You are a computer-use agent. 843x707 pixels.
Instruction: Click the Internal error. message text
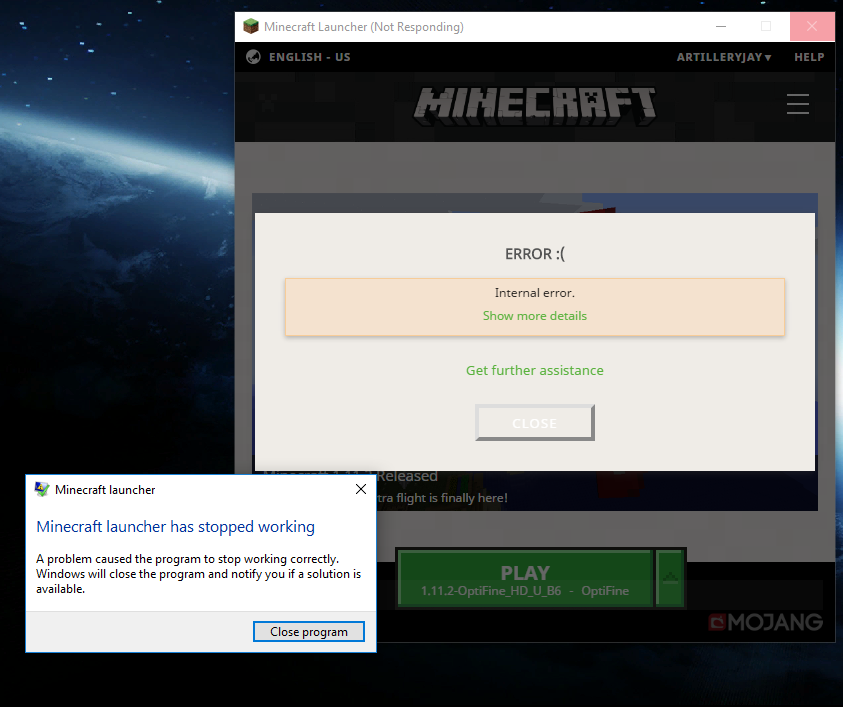pyautogui.click(x=534, y=293)
